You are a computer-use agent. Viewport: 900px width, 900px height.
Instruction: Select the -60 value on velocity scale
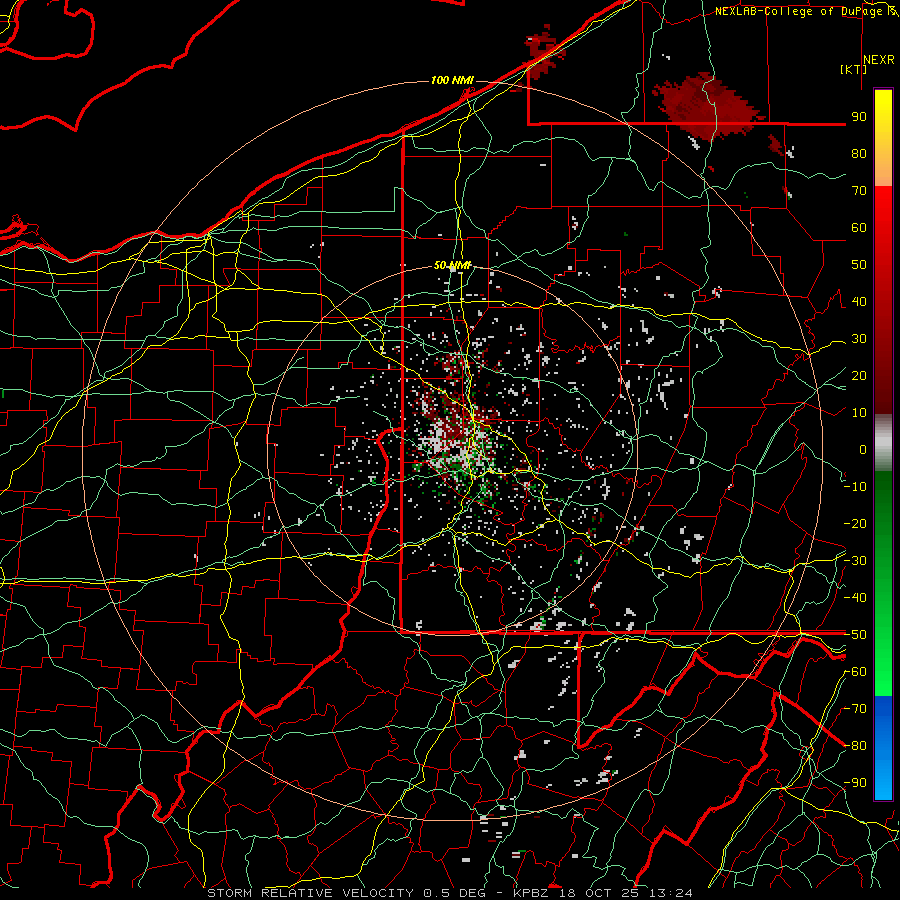pos(855,672)
